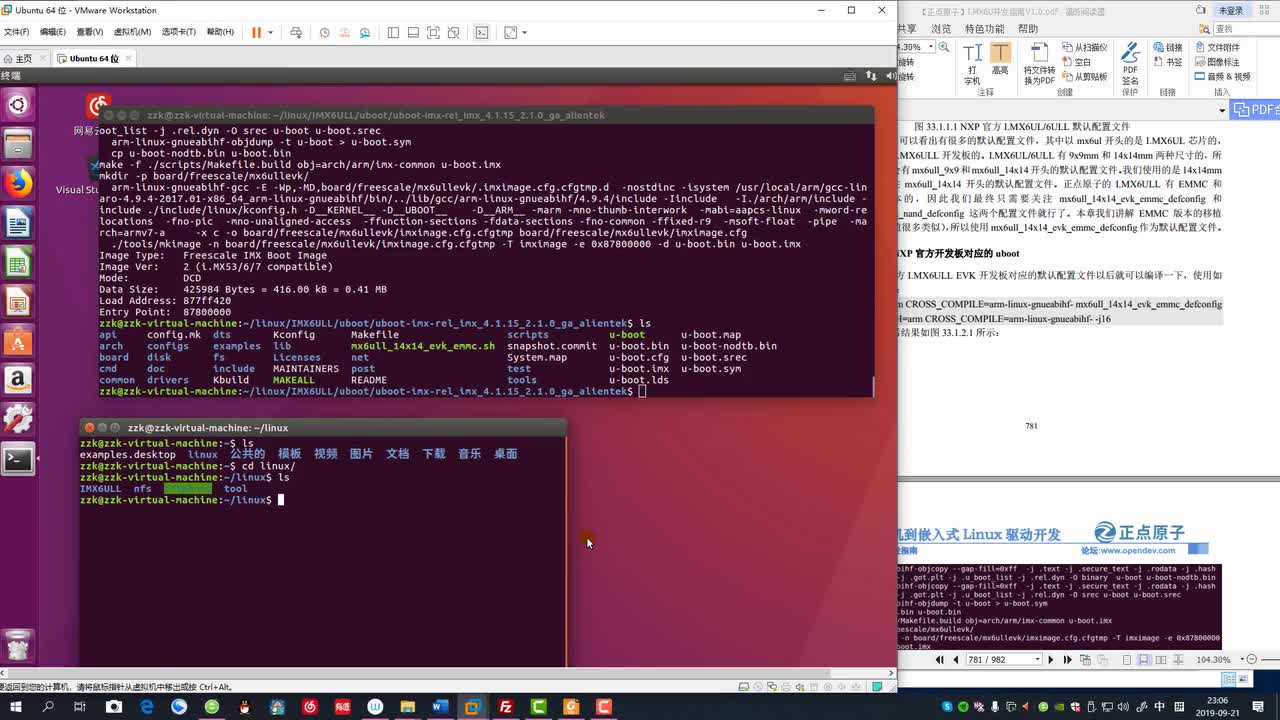
Task: Open the 特色功能 ribbon tab in PDF reader
Action: 985,29
